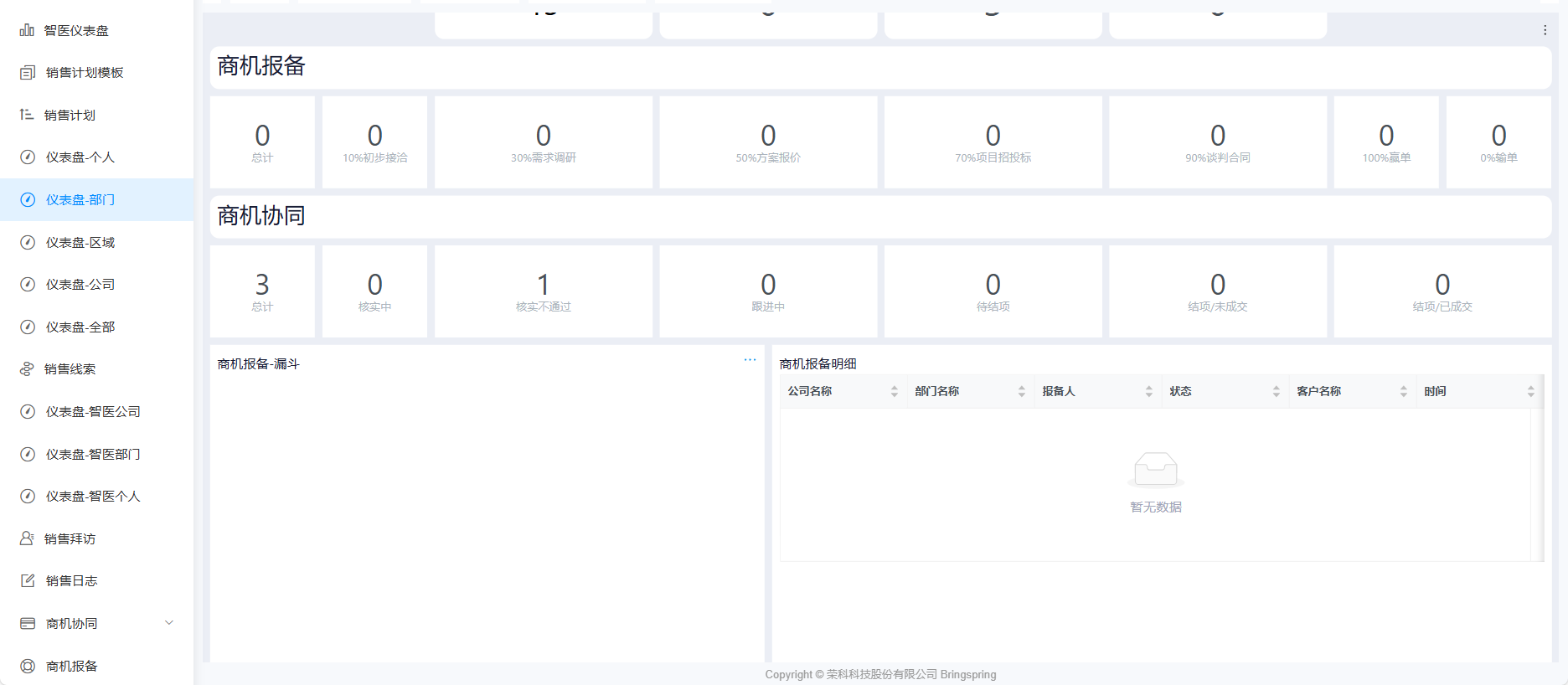Click the 商机报备 icon in sidebar
The width and height of the screenshot is (1568, 685).
(28, 666)
